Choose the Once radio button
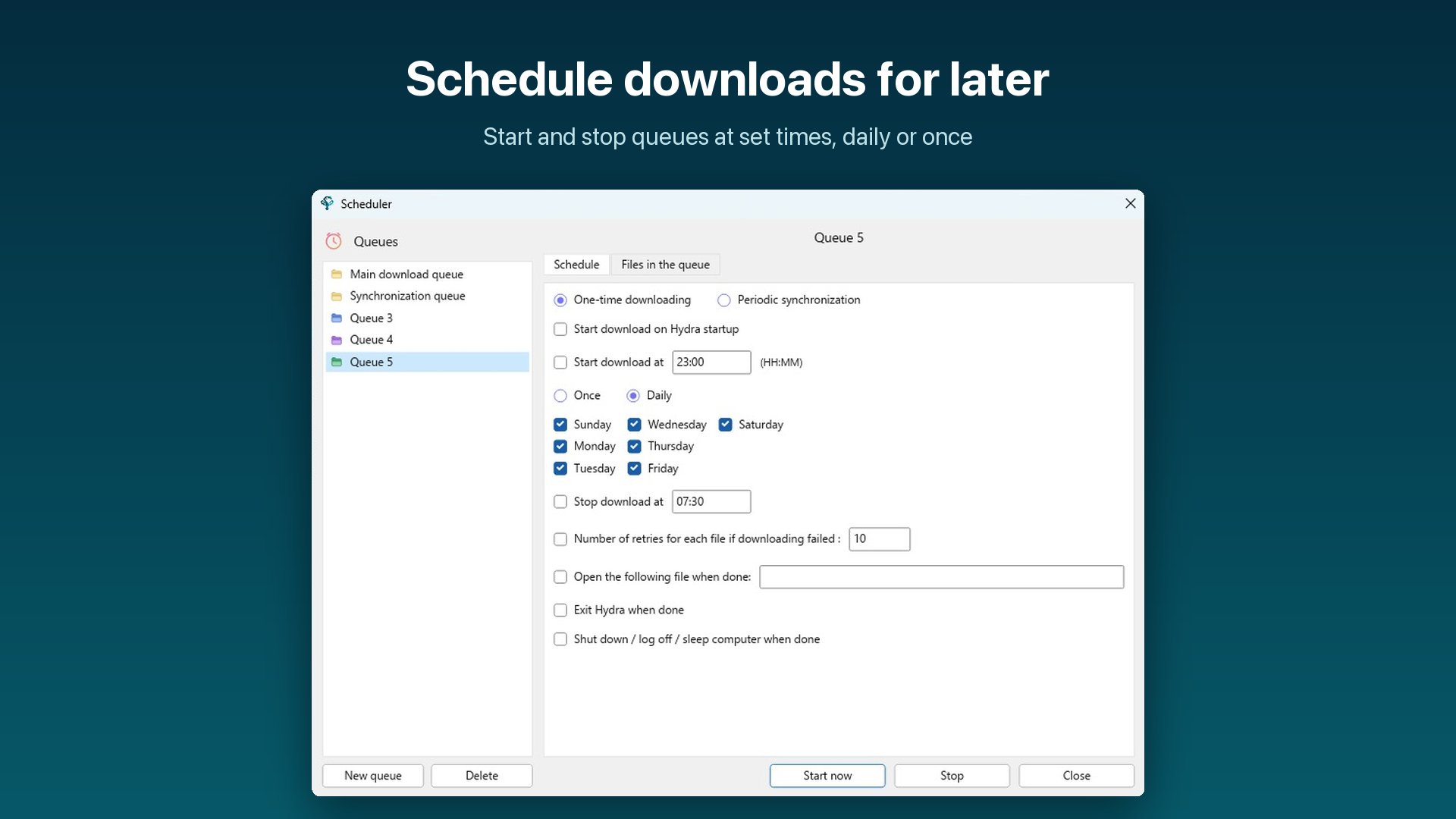 [x=560, y=396]
